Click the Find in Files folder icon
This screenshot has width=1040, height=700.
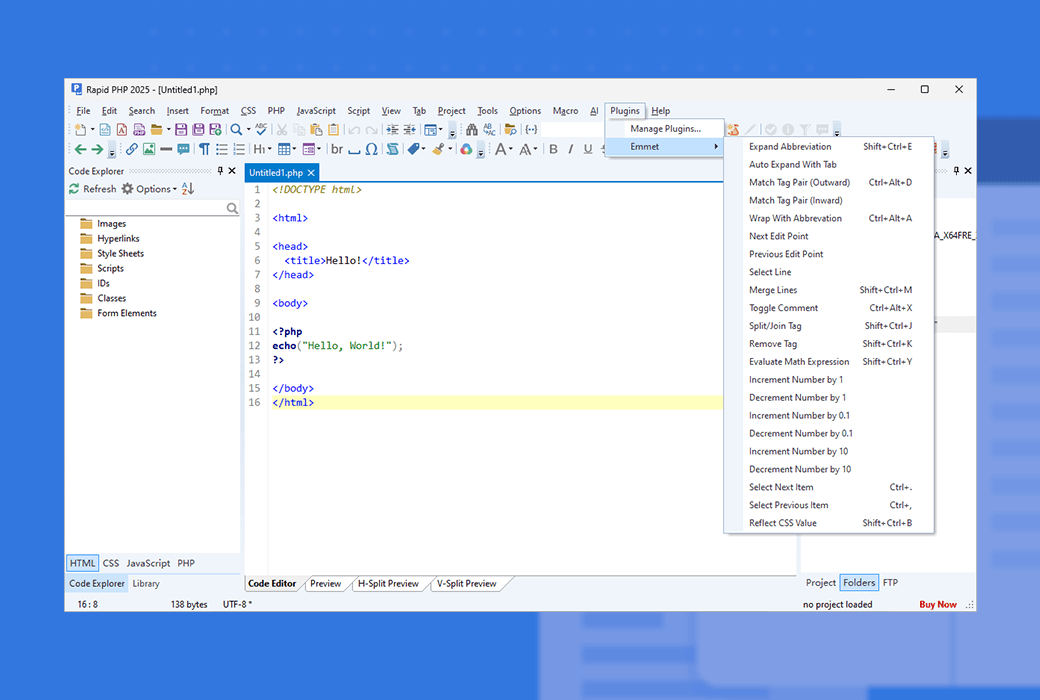click(x=510, y=129)
